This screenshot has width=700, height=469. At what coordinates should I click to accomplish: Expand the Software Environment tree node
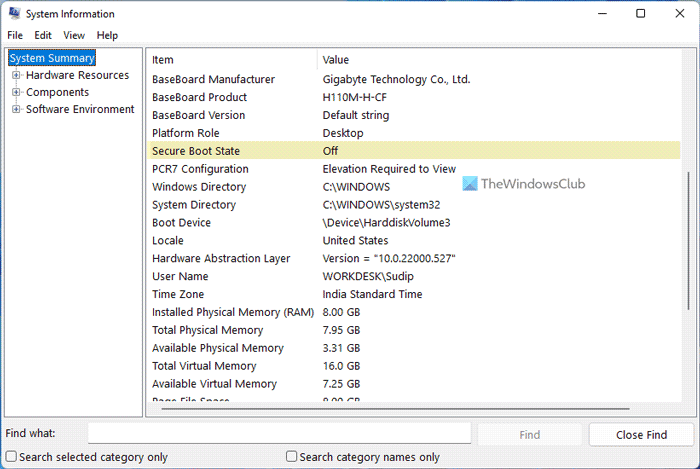(x=17, y=109)
